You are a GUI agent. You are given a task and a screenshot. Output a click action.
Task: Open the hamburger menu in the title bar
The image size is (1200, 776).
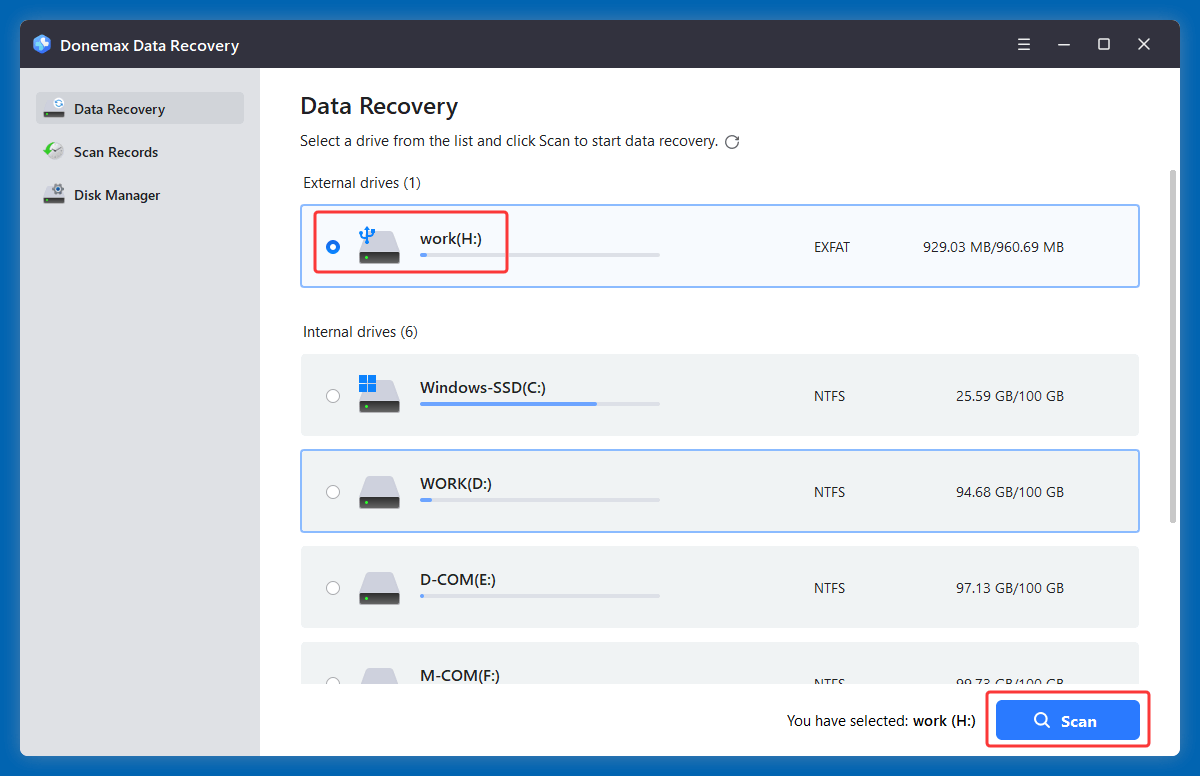(x=1024, y=44)
